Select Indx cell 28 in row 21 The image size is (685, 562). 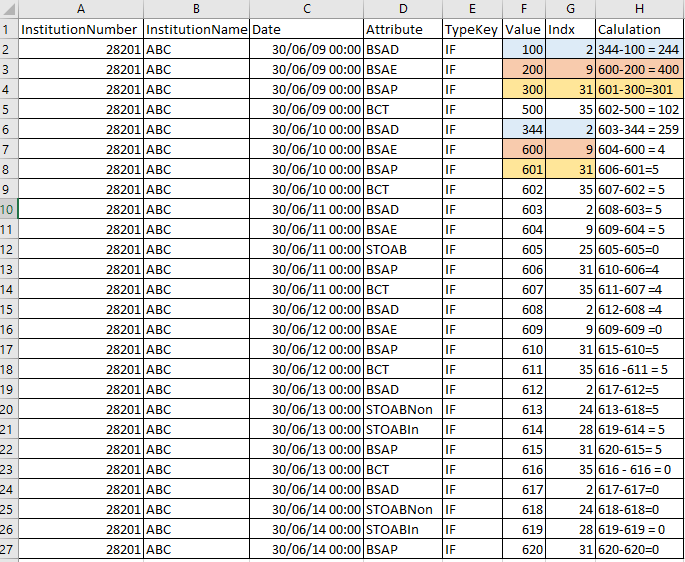[x=570, y=429]
